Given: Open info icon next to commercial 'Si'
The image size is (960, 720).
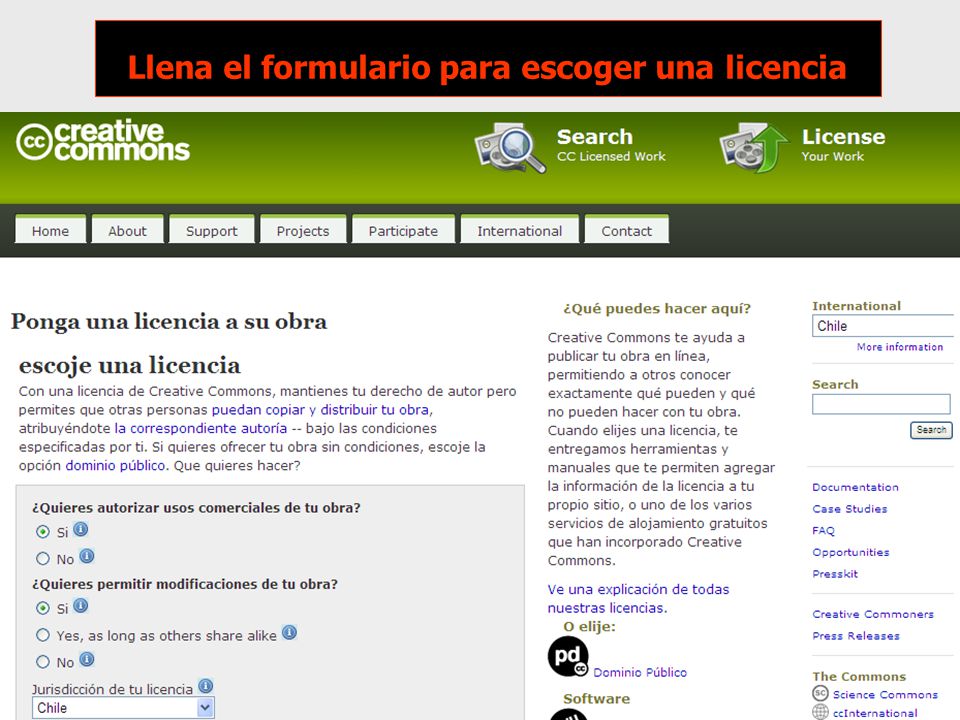Looking at the screenshot, I should click(81, 530).
